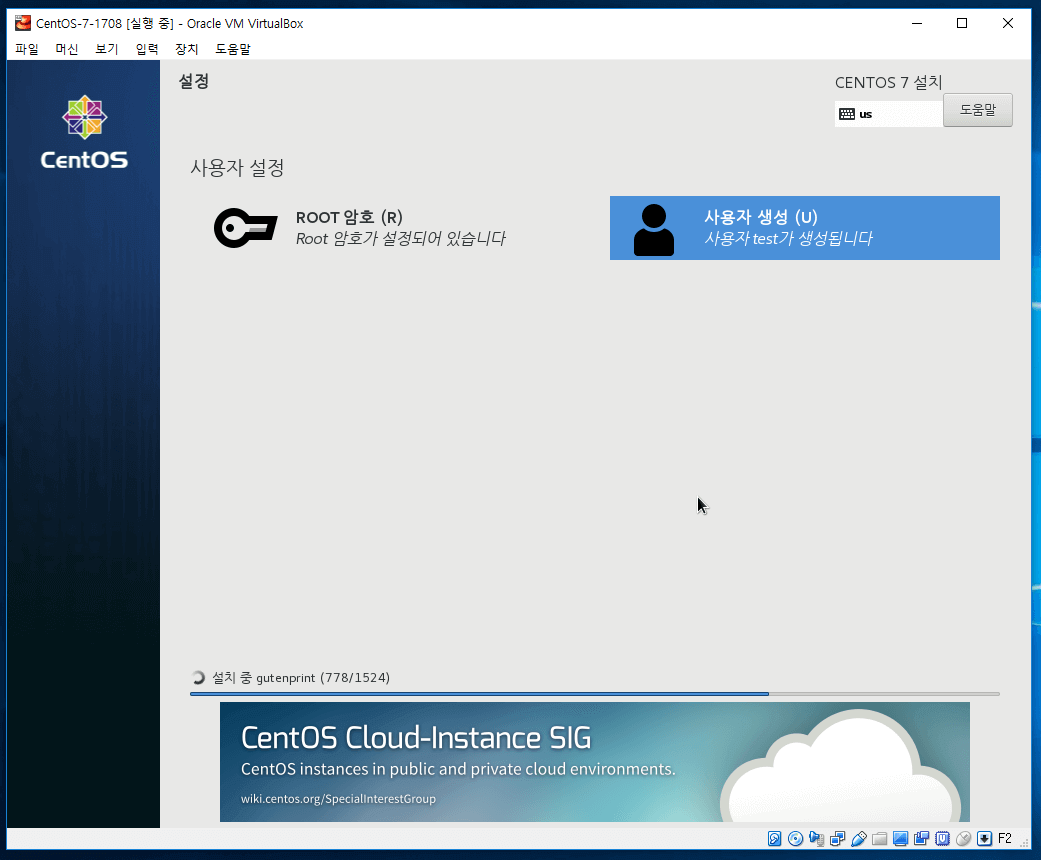
Task: Click the us keyboard layout indicator
Action: 886,114
